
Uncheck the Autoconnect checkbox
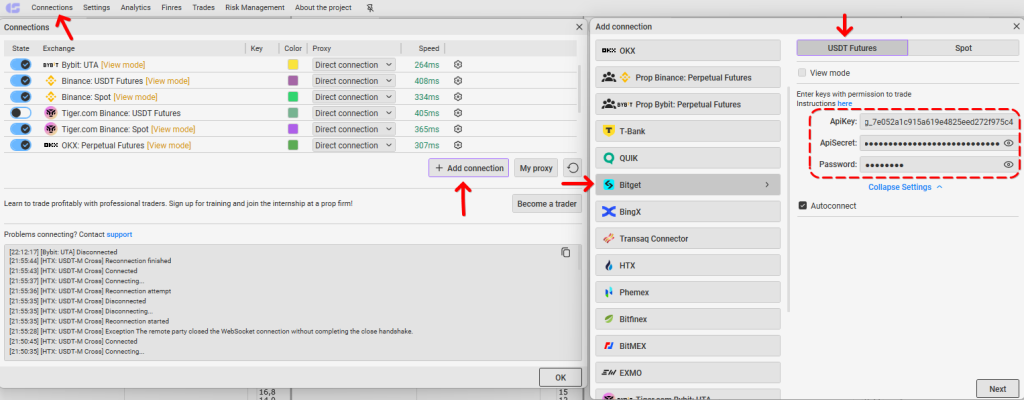click(802, 206)
